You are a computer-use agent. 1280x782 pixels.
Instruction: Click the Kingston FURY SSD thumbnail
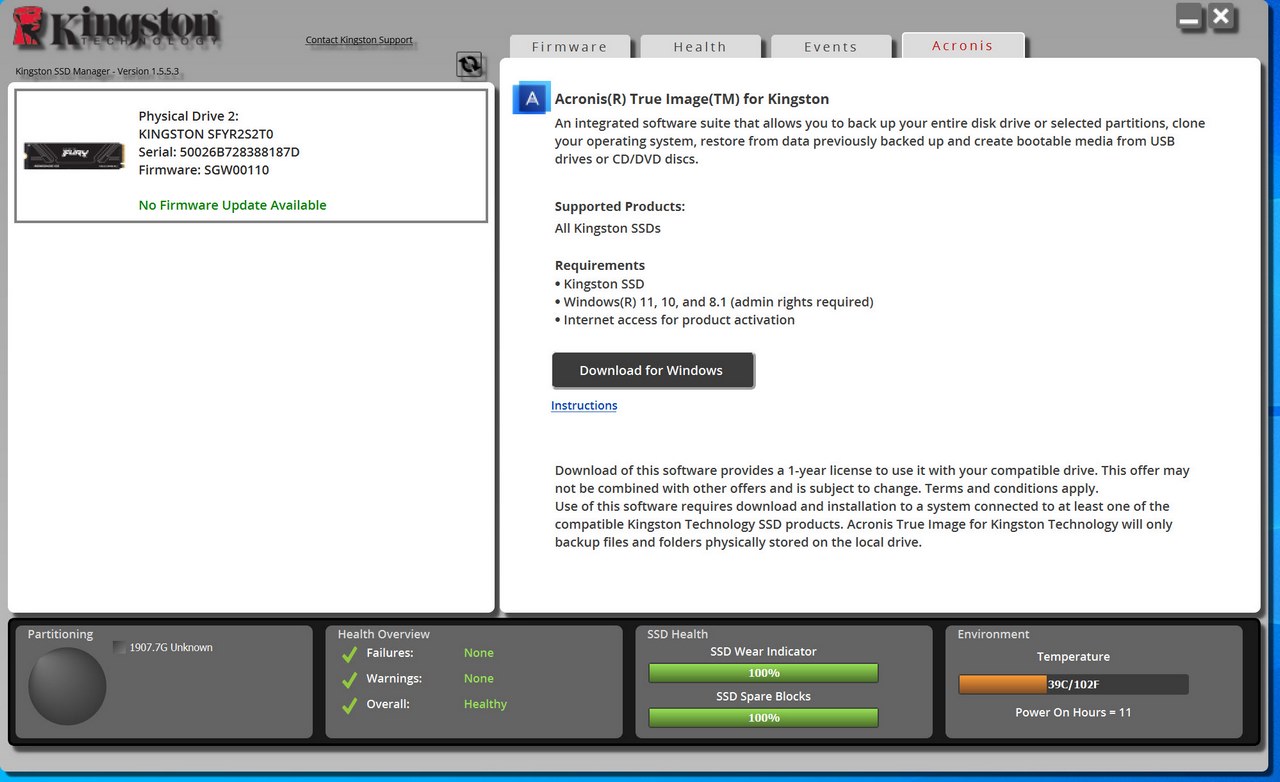pyautogui.click(x=74, y=155)
